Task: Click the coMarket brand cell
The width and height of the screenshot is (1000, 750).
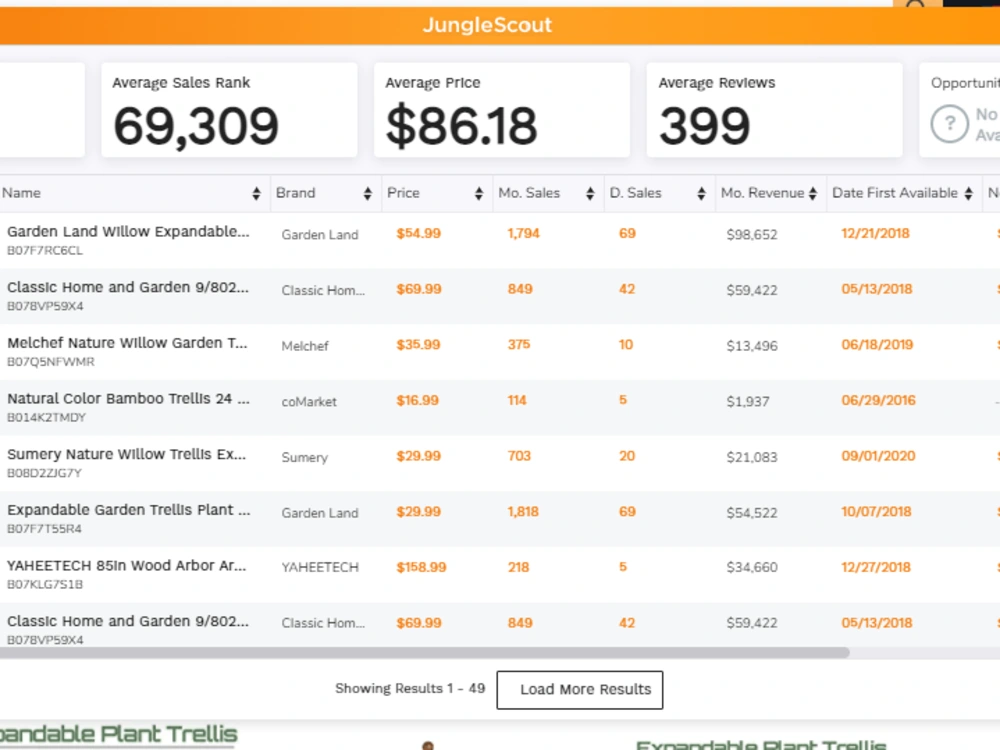Action: click(309, 402)
